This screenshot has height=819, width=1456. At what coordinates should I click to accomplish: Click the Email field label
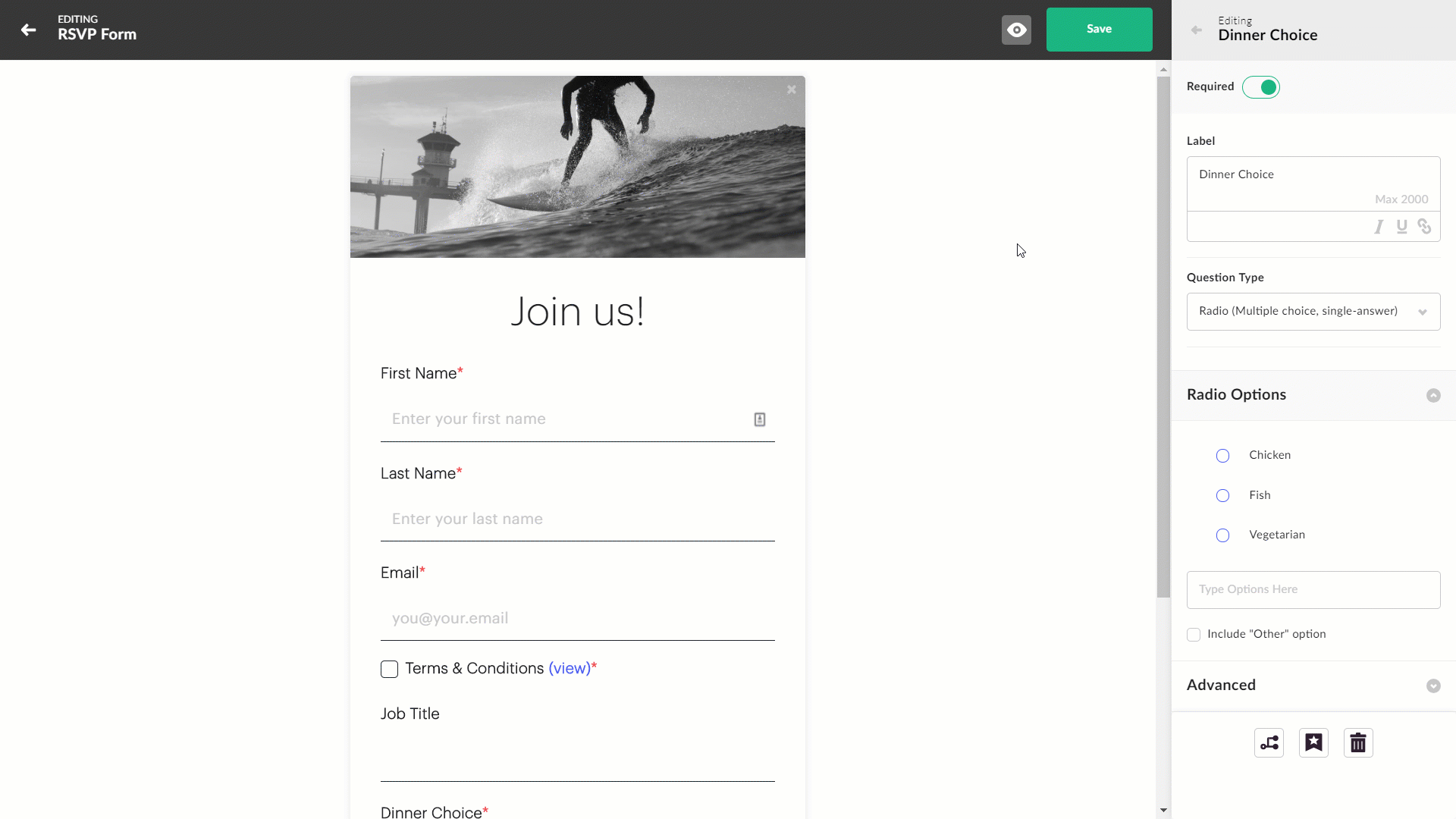click(403, 573)
